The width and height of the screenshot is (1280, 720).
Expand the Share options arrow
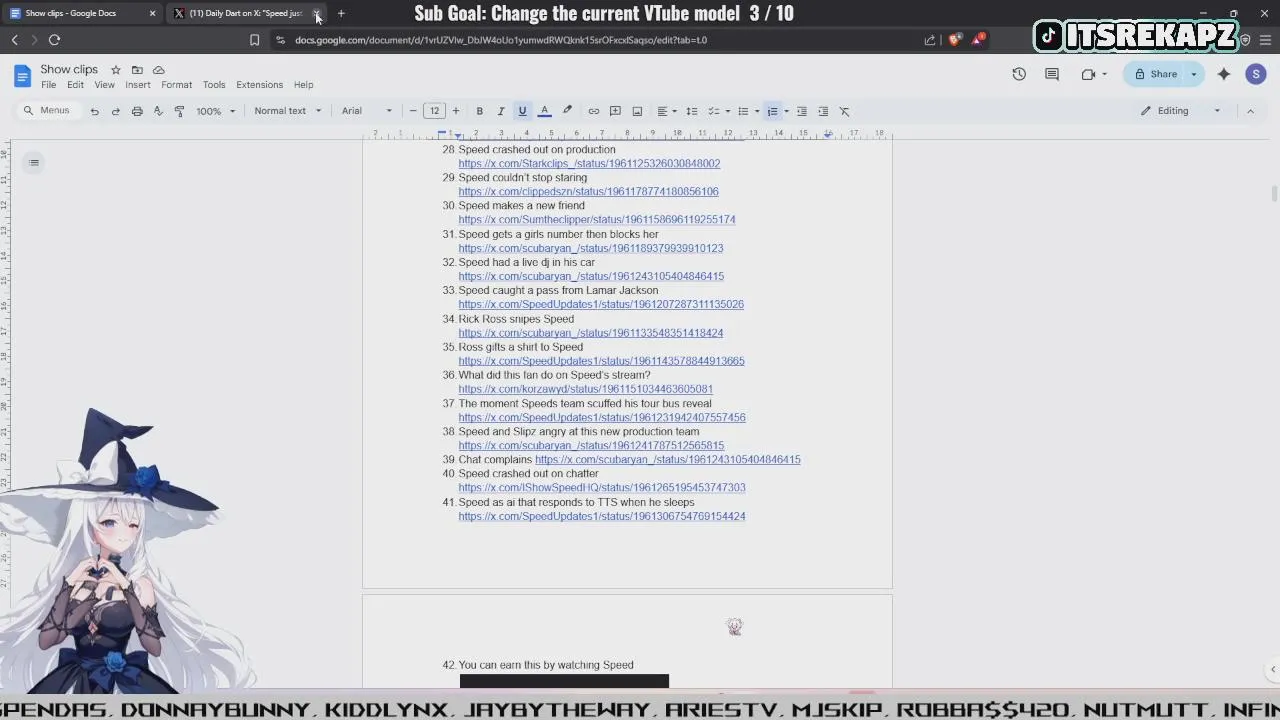1194,74
